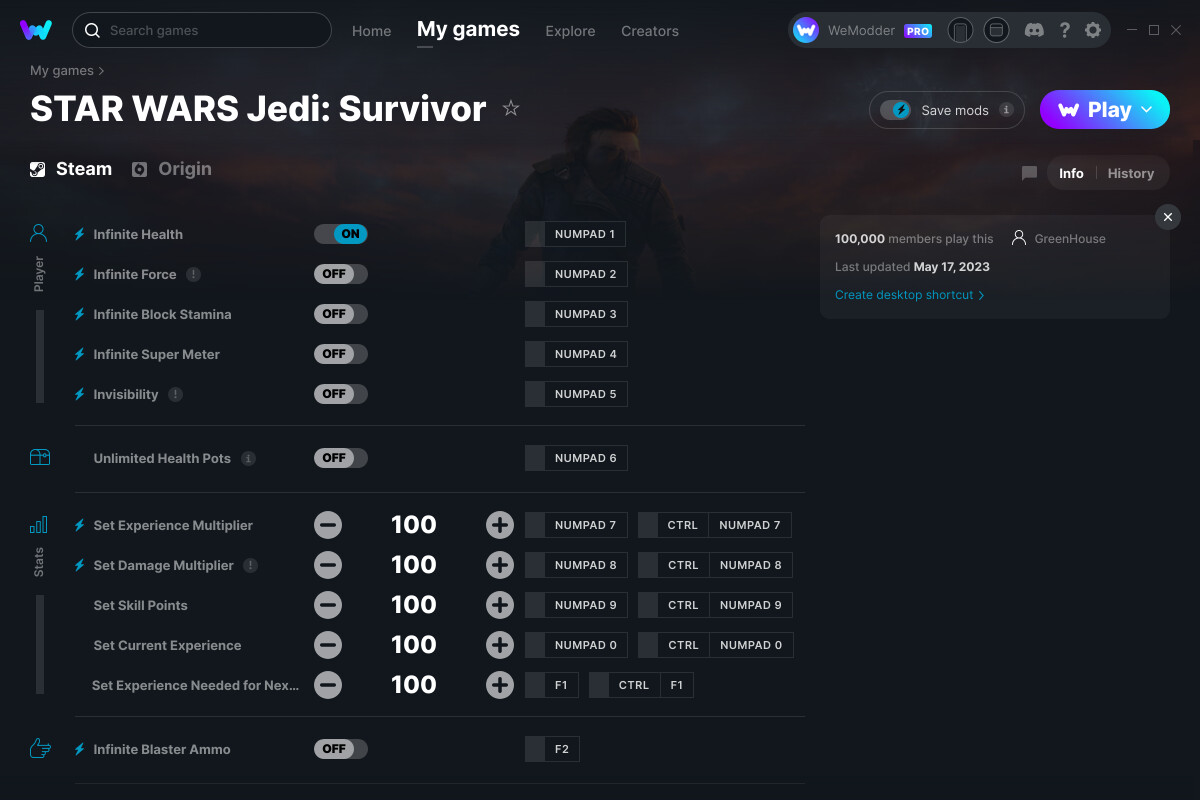
Task: Turn off Infinite Health toggle
Action: (341, 234)
